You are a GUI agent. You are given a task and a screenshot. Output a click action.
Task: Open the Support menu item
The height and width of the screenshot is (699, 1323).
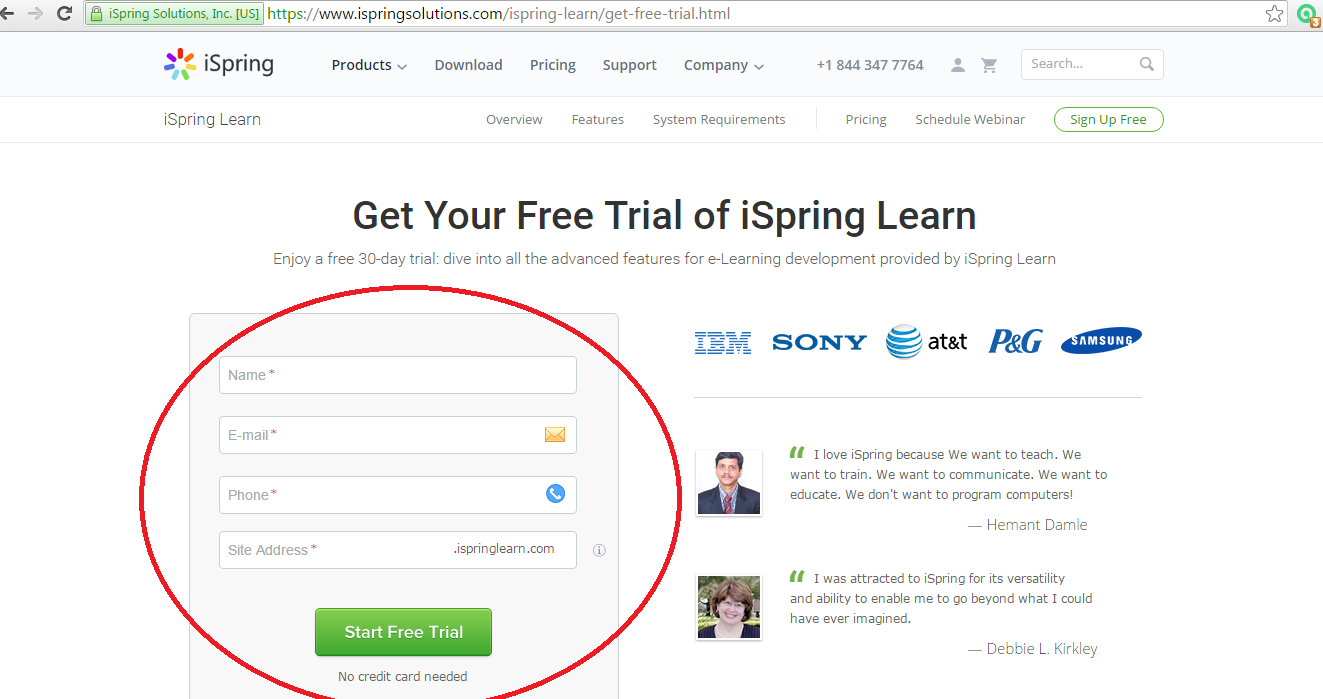click(630, 65)
